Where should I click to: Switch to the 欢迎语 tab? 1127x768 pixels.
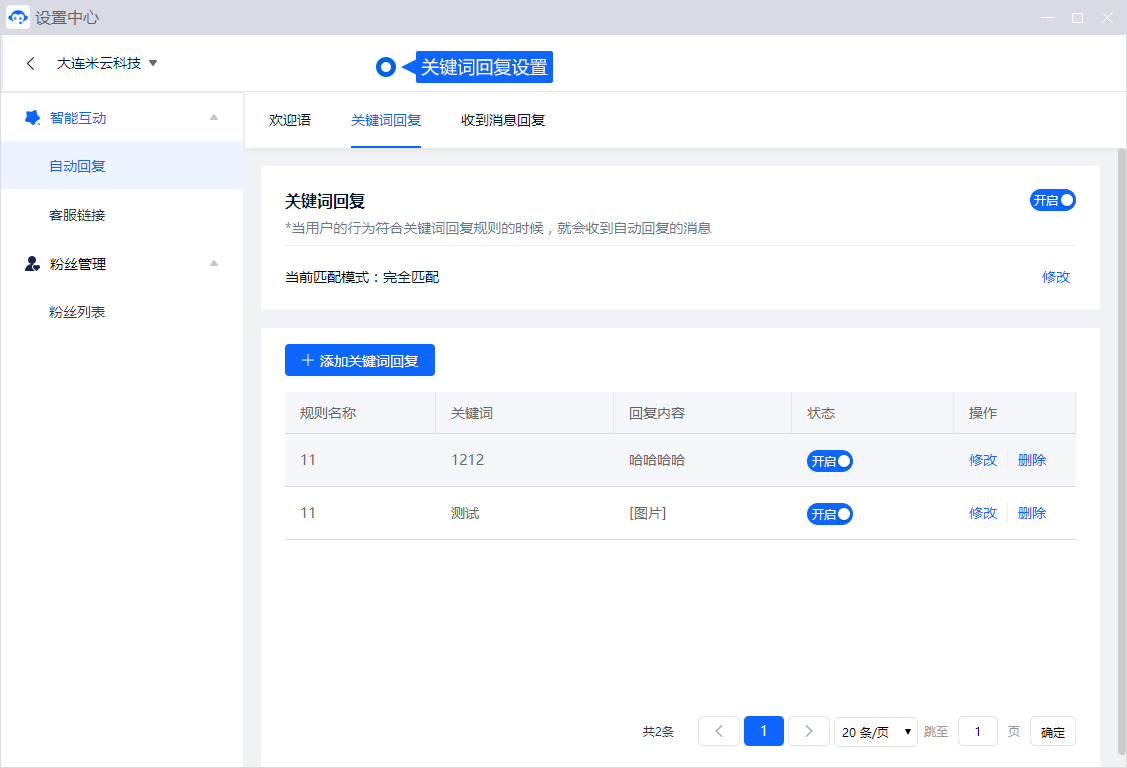pyautogui.click(x=290, y=120)
